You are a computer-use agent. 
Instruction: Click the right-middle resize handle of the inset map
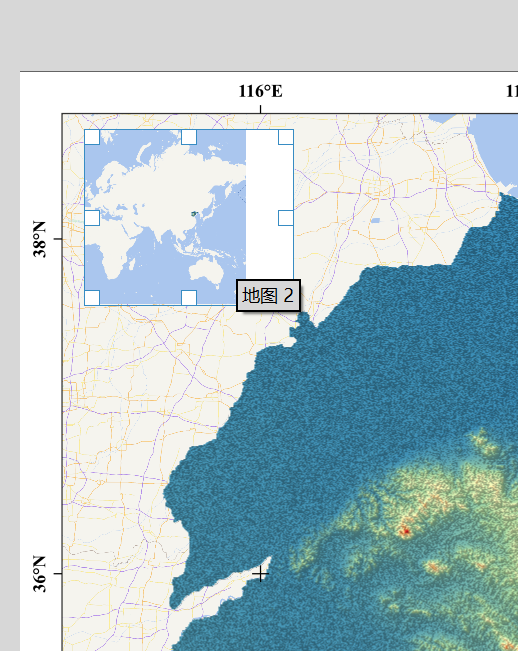tap(286, 218)
